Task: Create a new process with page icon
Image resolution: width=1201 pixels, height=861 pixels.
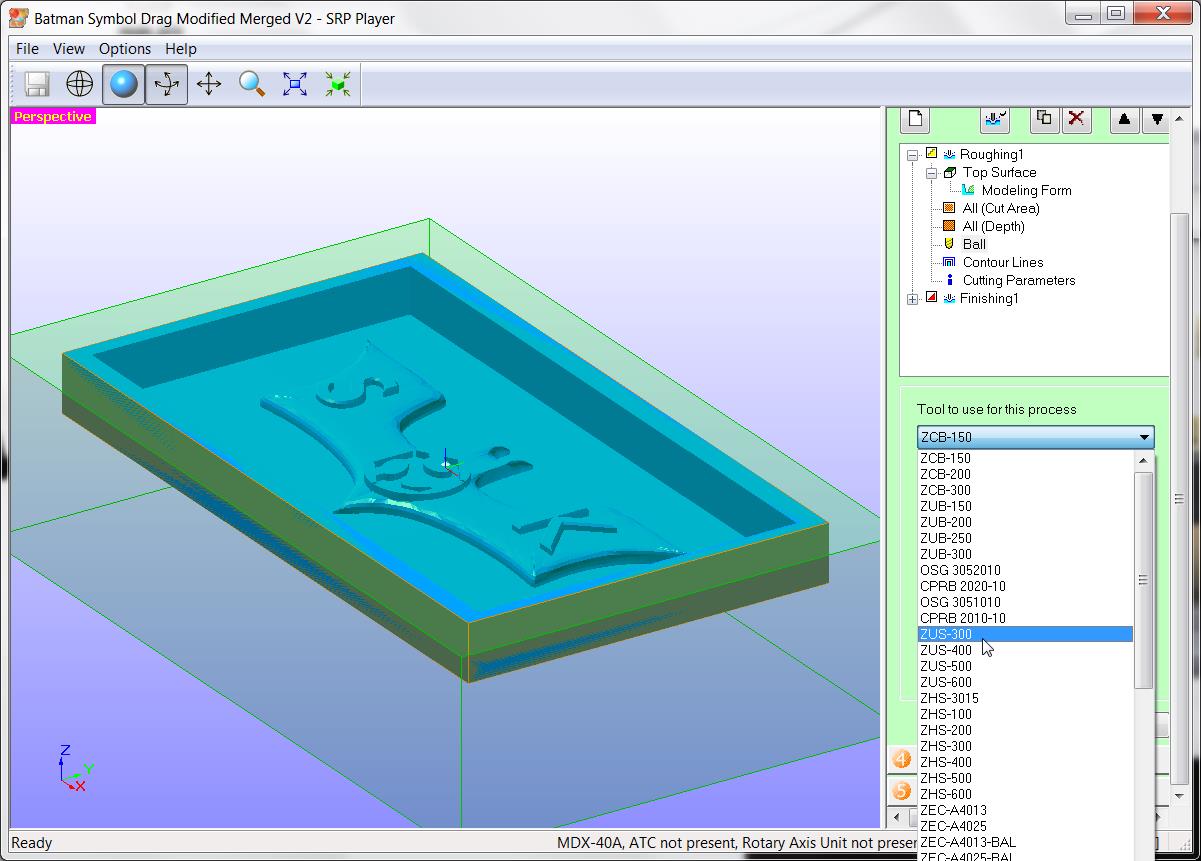Action: (x=915, y=119)
